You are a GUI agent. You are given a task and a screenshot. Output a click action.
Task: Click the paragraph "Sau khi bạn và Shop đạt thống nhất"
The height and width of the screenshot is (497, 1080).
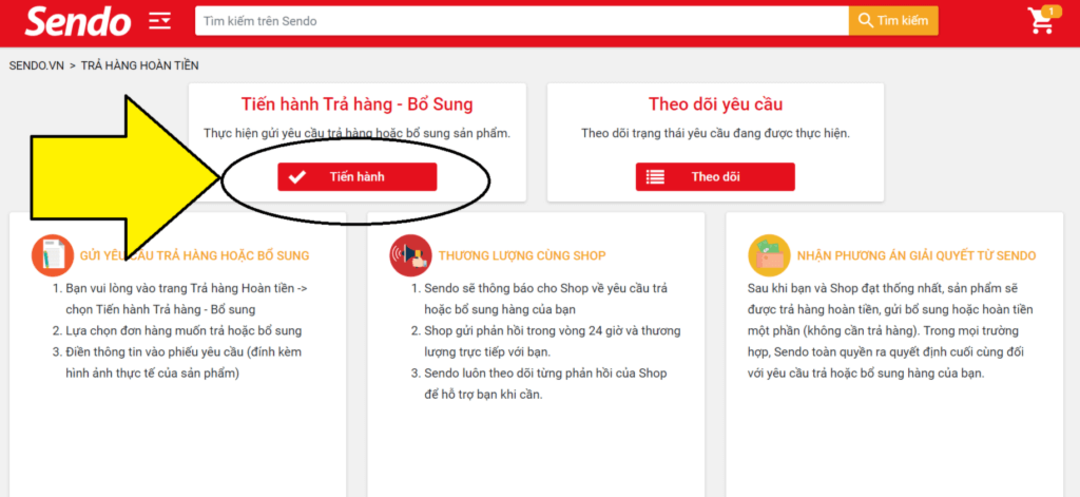point(891,330)
